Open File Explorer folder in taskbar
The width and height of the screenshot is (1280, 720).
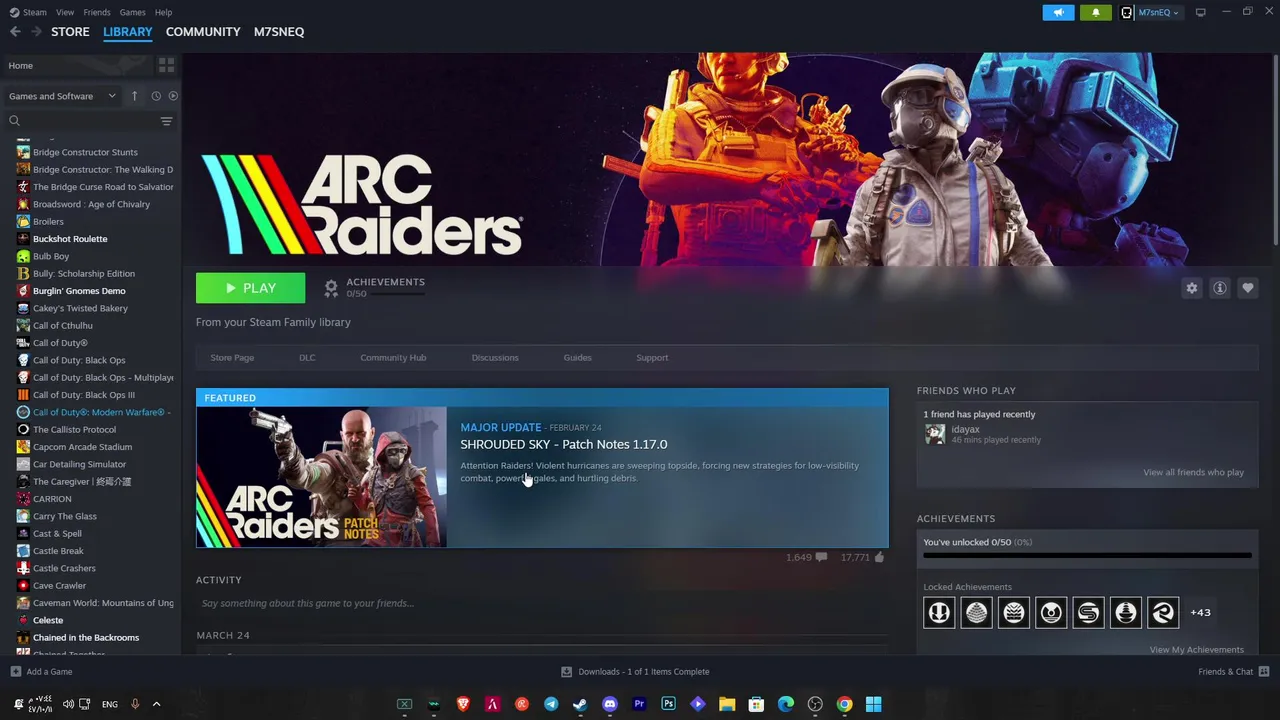click(x=727, y=704)
